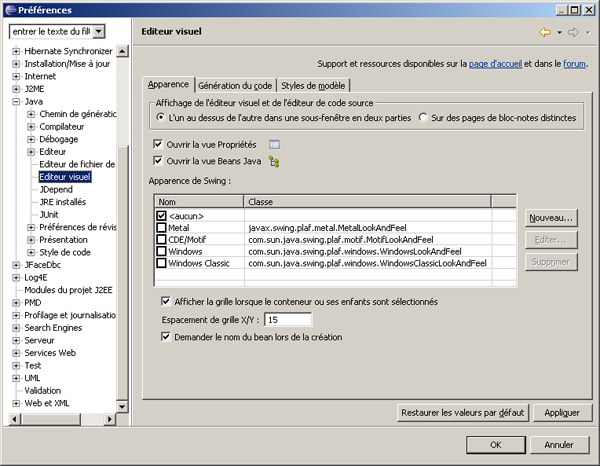
Task: Click the Preferences window title icon
Action: [x=10, y=9]
